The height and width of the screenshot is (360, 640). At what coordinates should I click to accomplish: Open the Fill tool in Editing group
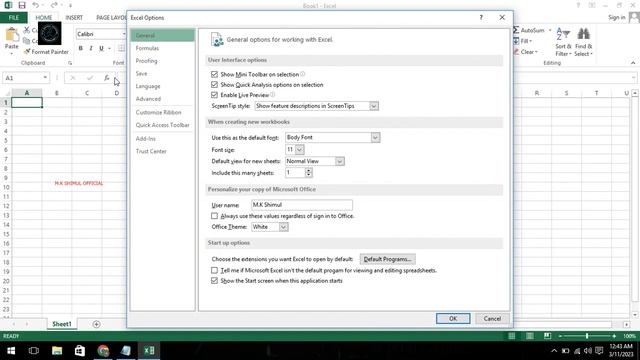[x=522, y=41]
